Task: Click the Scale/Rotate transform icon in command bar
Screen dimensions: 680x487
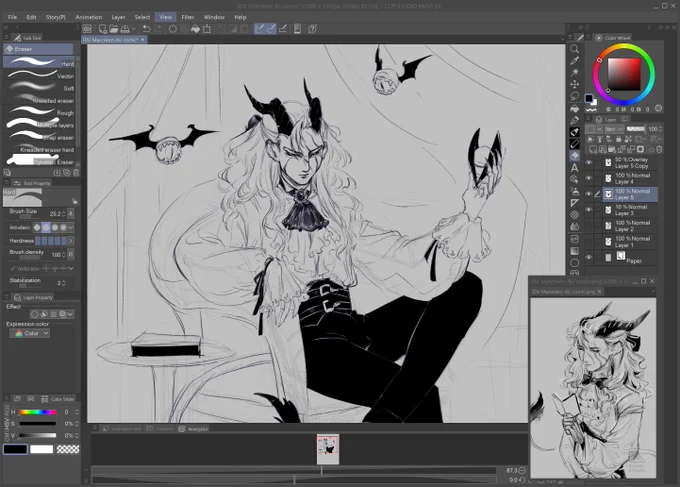Action: point(207,29)
